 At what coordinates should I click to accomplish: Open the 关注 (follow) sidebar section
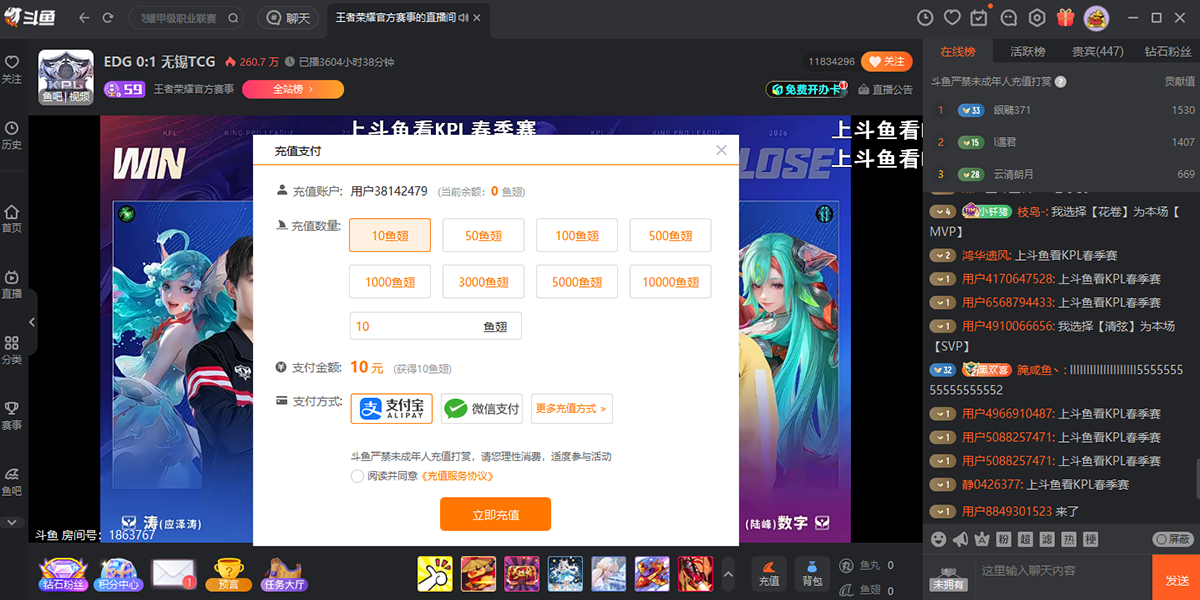[x=12, y=69]
